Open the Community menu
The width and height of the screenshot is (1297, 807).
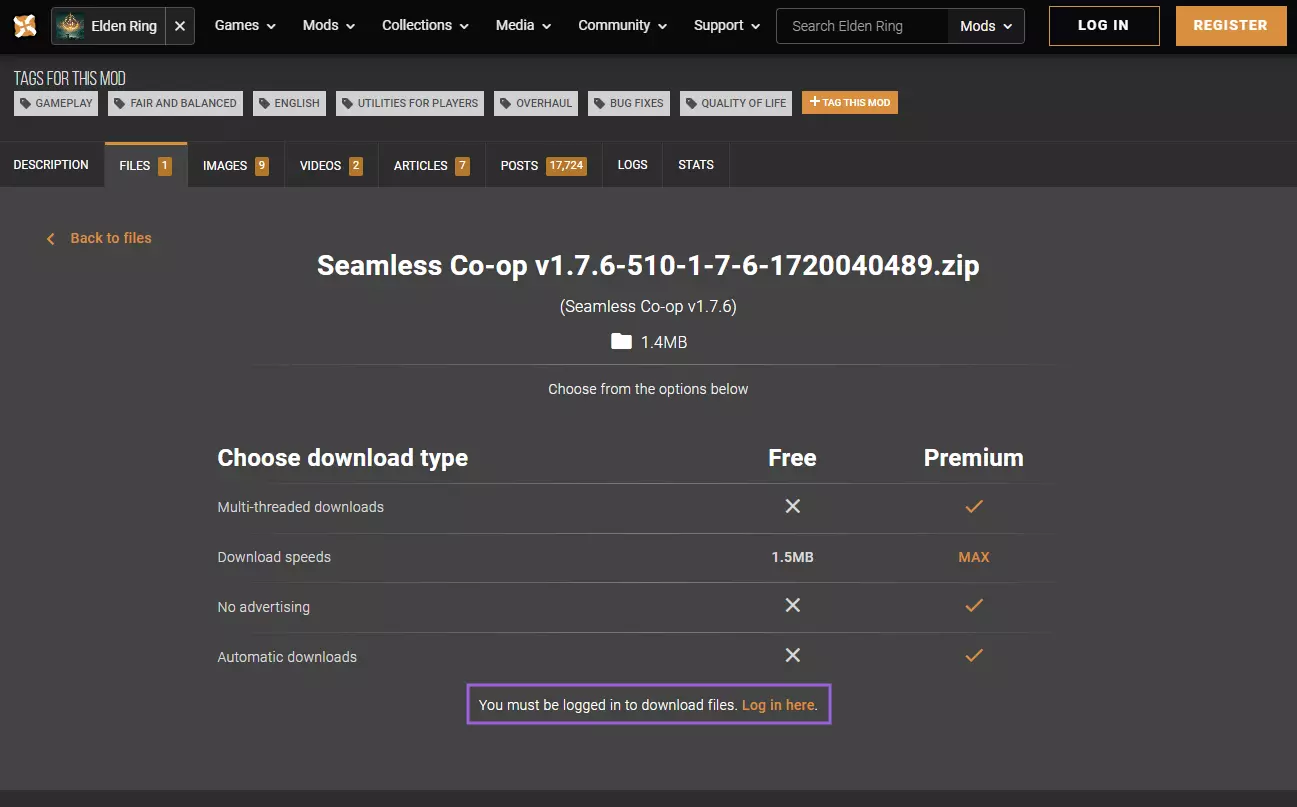(622, 26)
